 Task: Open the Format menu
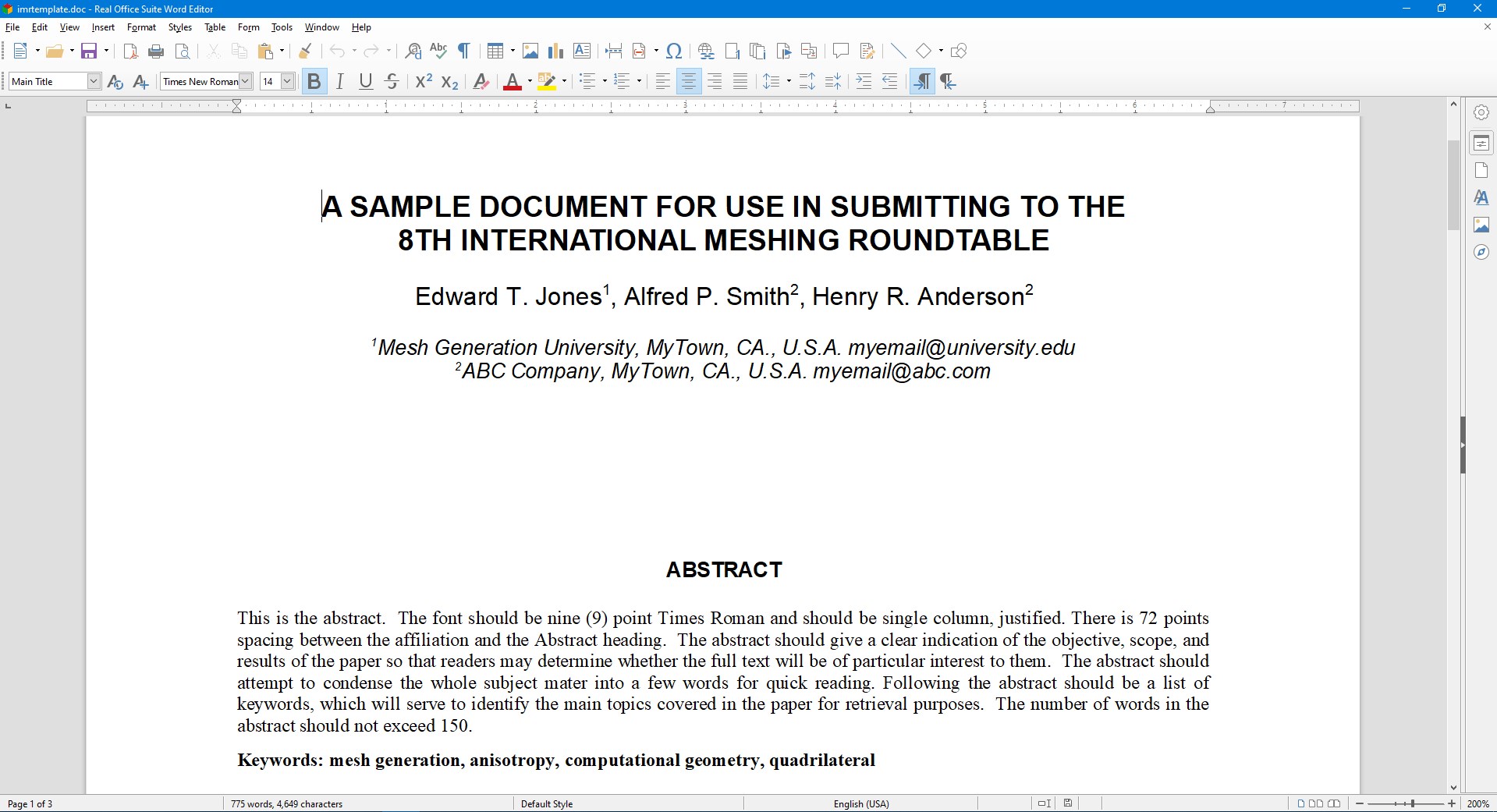(141, 27)
